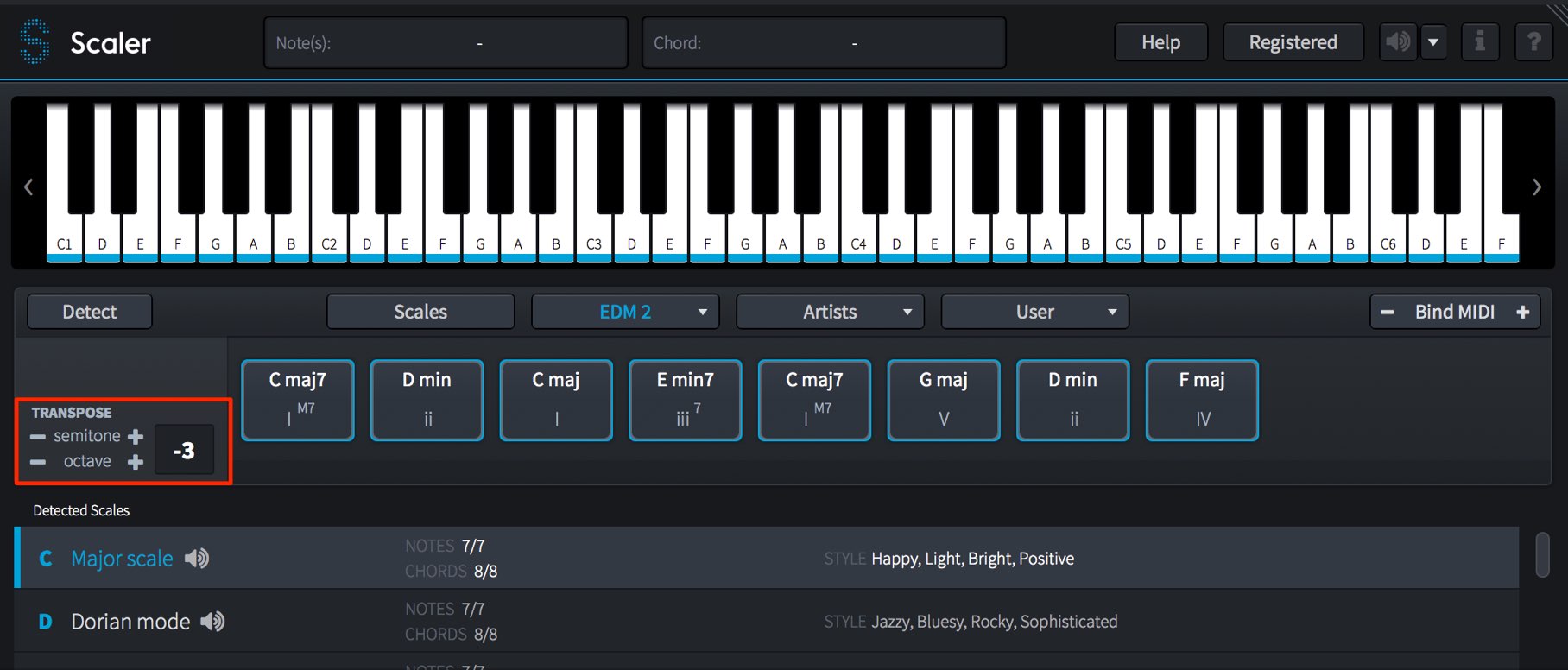Open the Artists dropdown

click(x=830, y=312)
